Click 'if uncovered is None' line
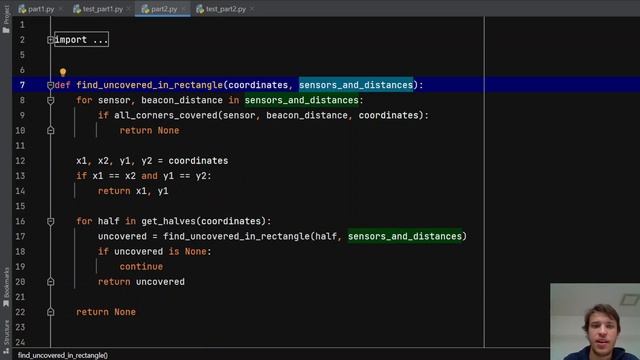The width and height of the screenshot is (640, 360). point(155,251)
